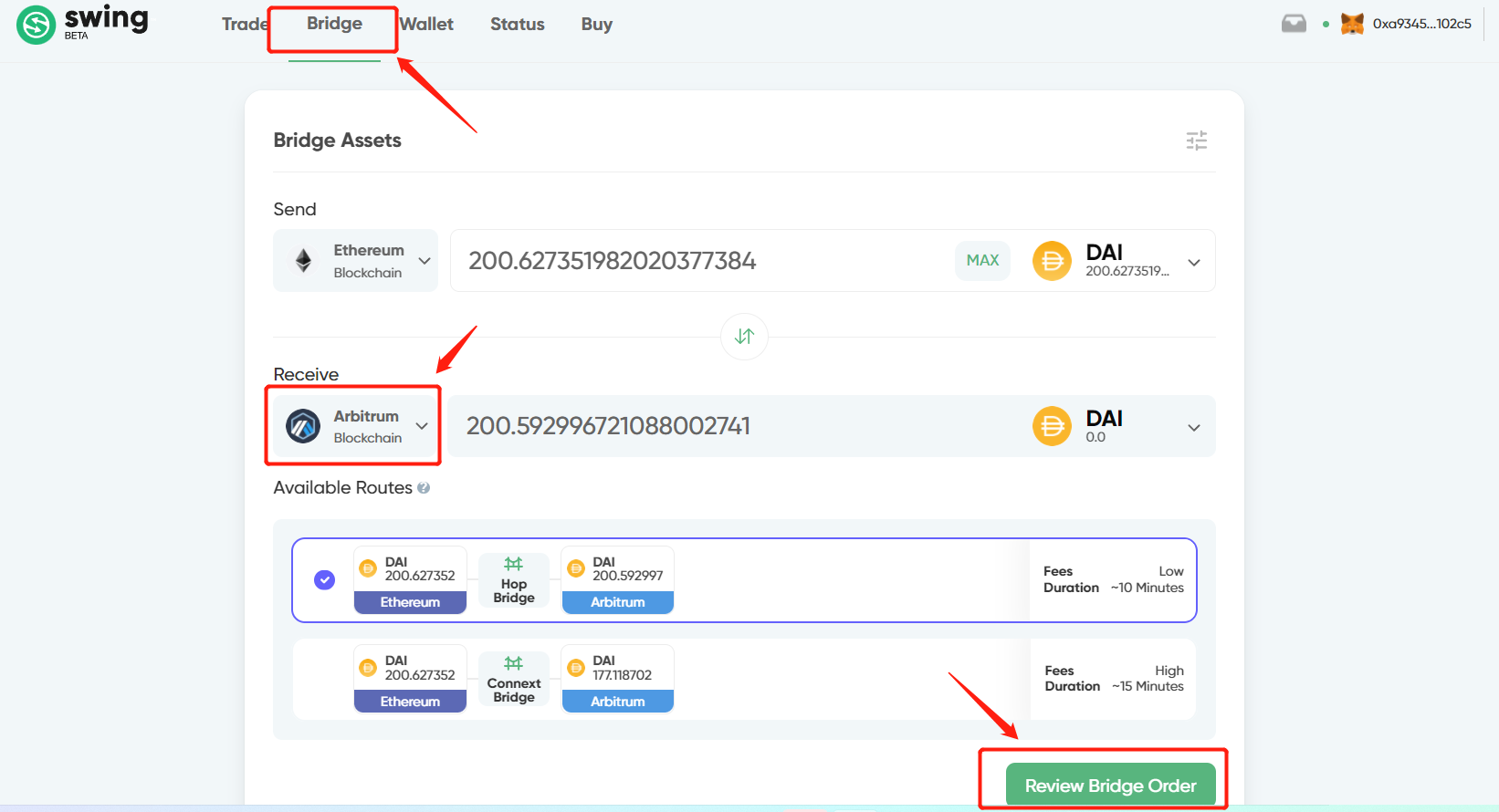The height and width of the screenshot is (812, 1499).
Task: Click DAI 200.592997 Arbitrum card
Action: (618, 580)
